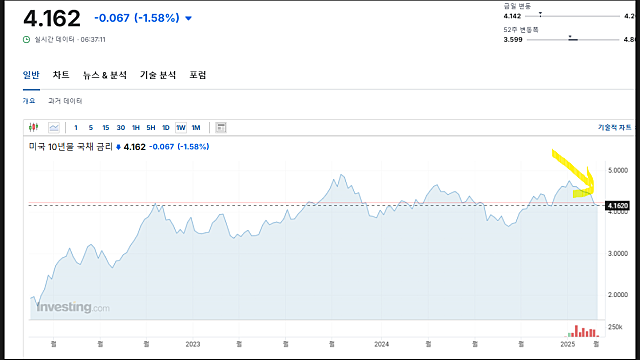The height and width of the screenshot is (360, 640).
Task: Select the 개요 sub-tab
Action: (x=29, y=101)
